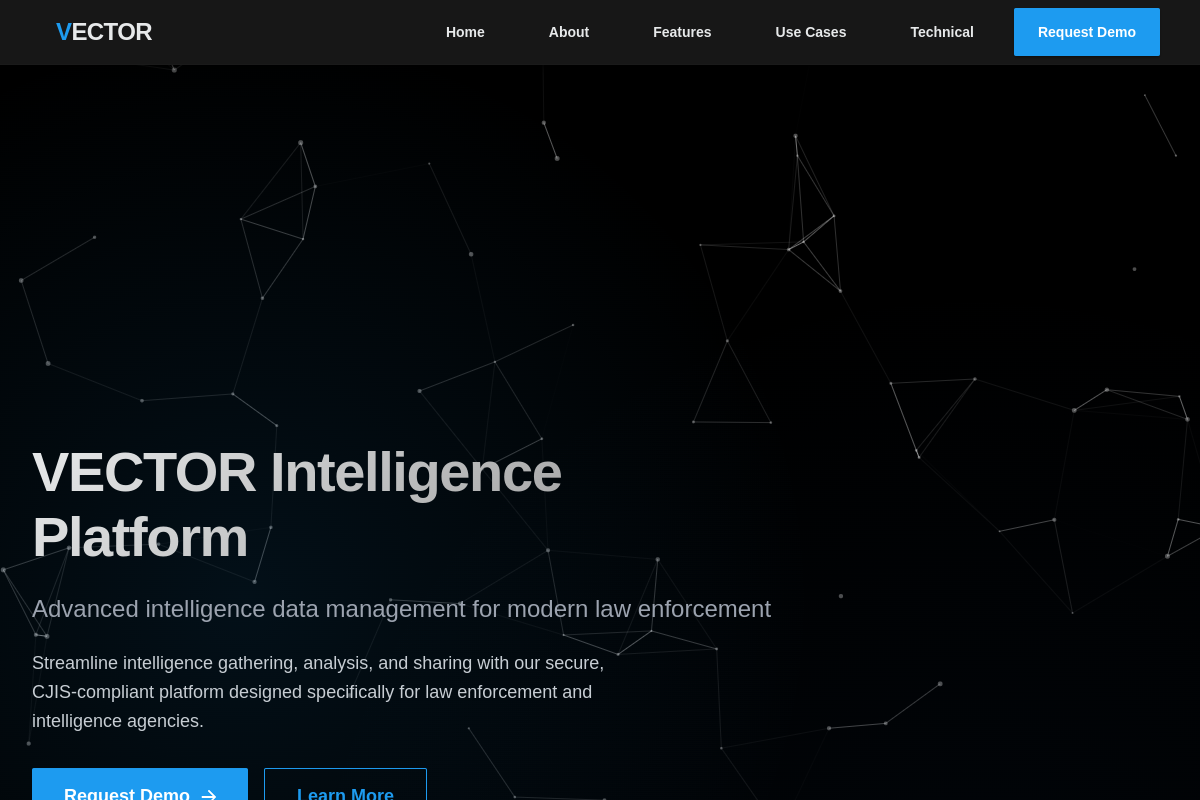Screen dimensions: 1200x800
Task: Select Use Cases in the navigation bar
Action: [810, 32]
